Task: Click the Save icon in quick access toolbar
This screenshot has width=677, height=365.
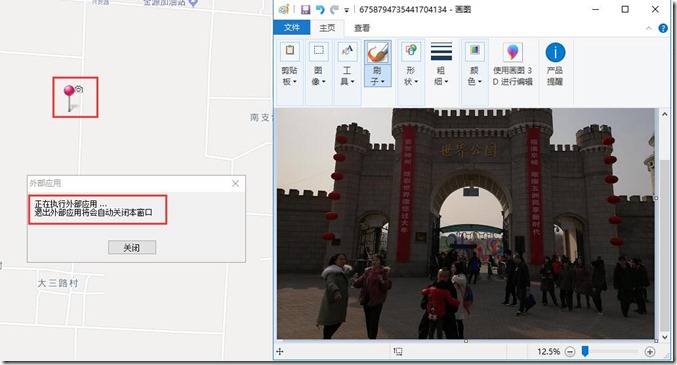Action: coord(305,10)
